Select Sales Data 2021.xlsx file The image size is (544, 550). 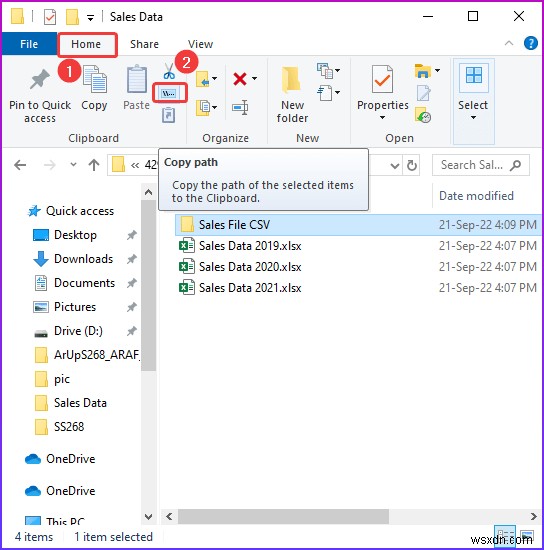[x=250, y=288]
